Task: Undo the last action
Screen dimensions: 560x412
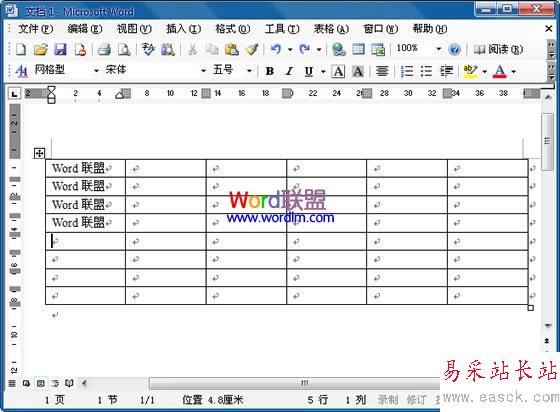Action: (x=276, y=49)
